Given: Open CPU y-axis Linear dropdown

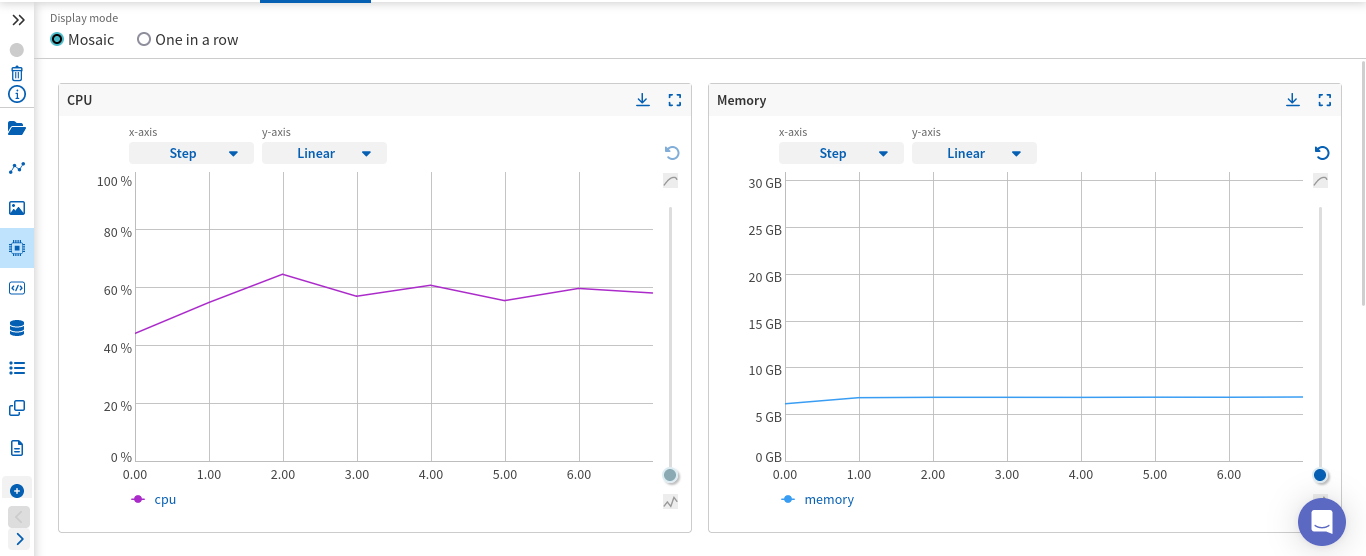Looking at the screenshot, I should coord(324,153).
